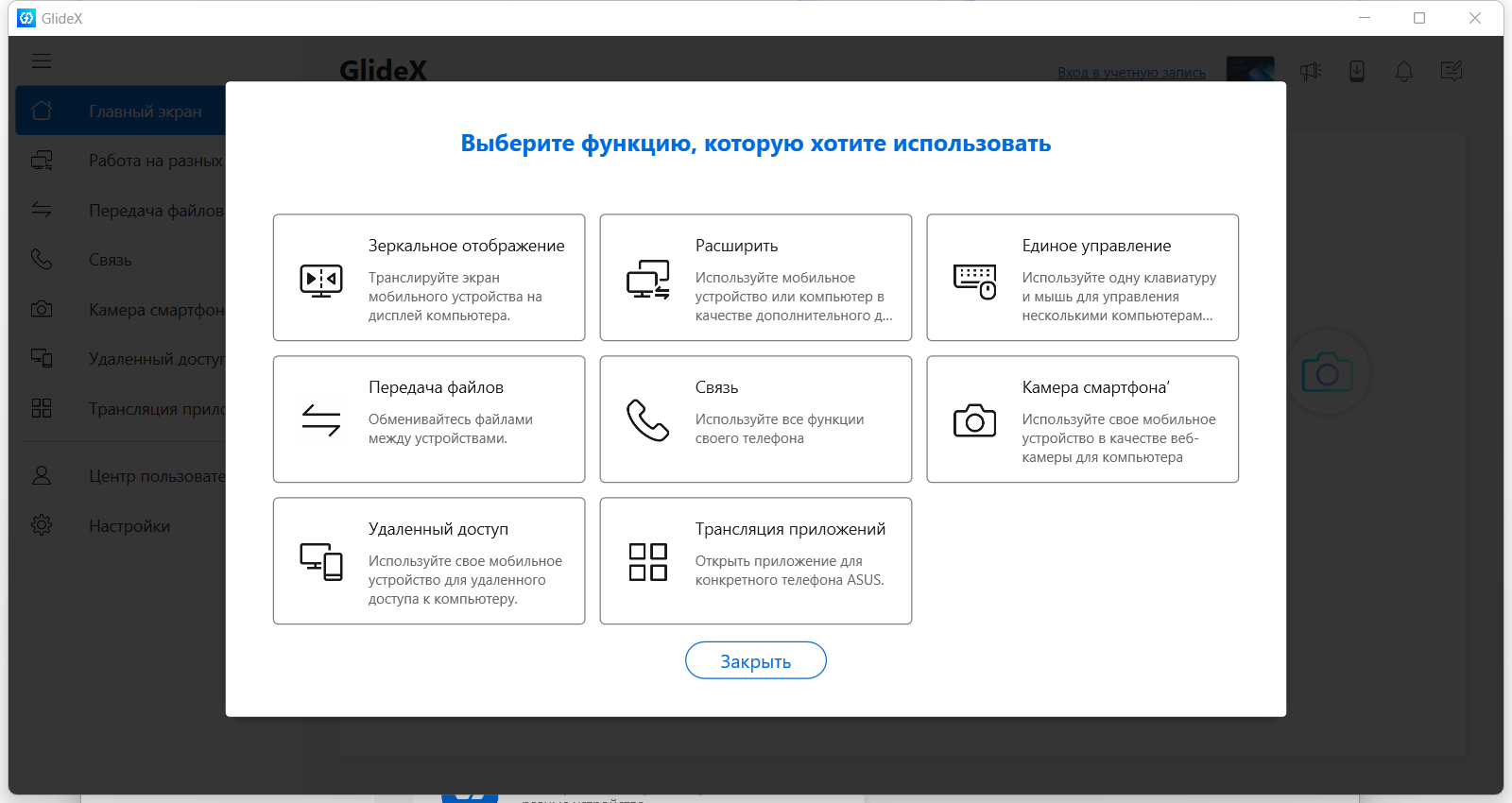The image size is (1512, 803).
Task: Choose the Передача файлов function card
Action: click(x=429, y=419)
